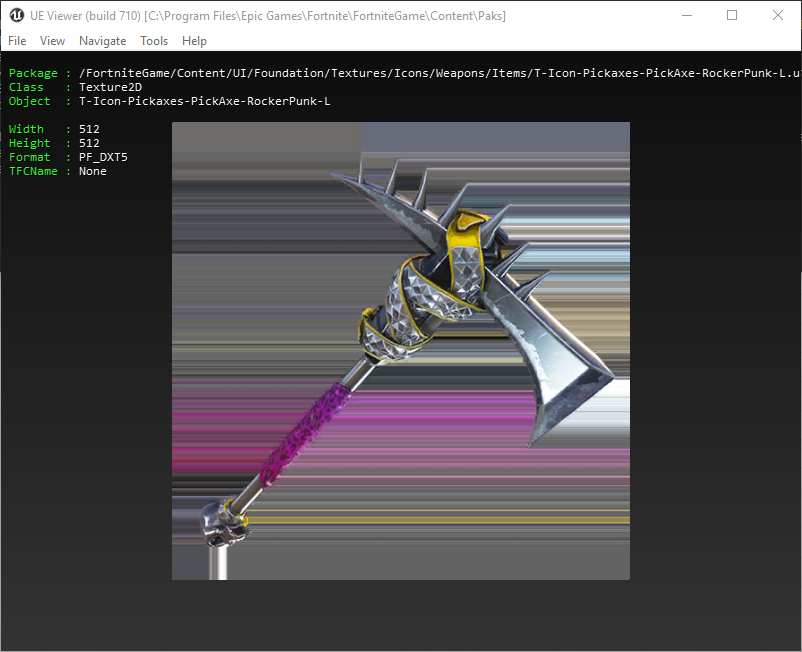Click the window title bar text
Image resolution: width=802 pixels, height=652 pixels.
click(270, 15)
